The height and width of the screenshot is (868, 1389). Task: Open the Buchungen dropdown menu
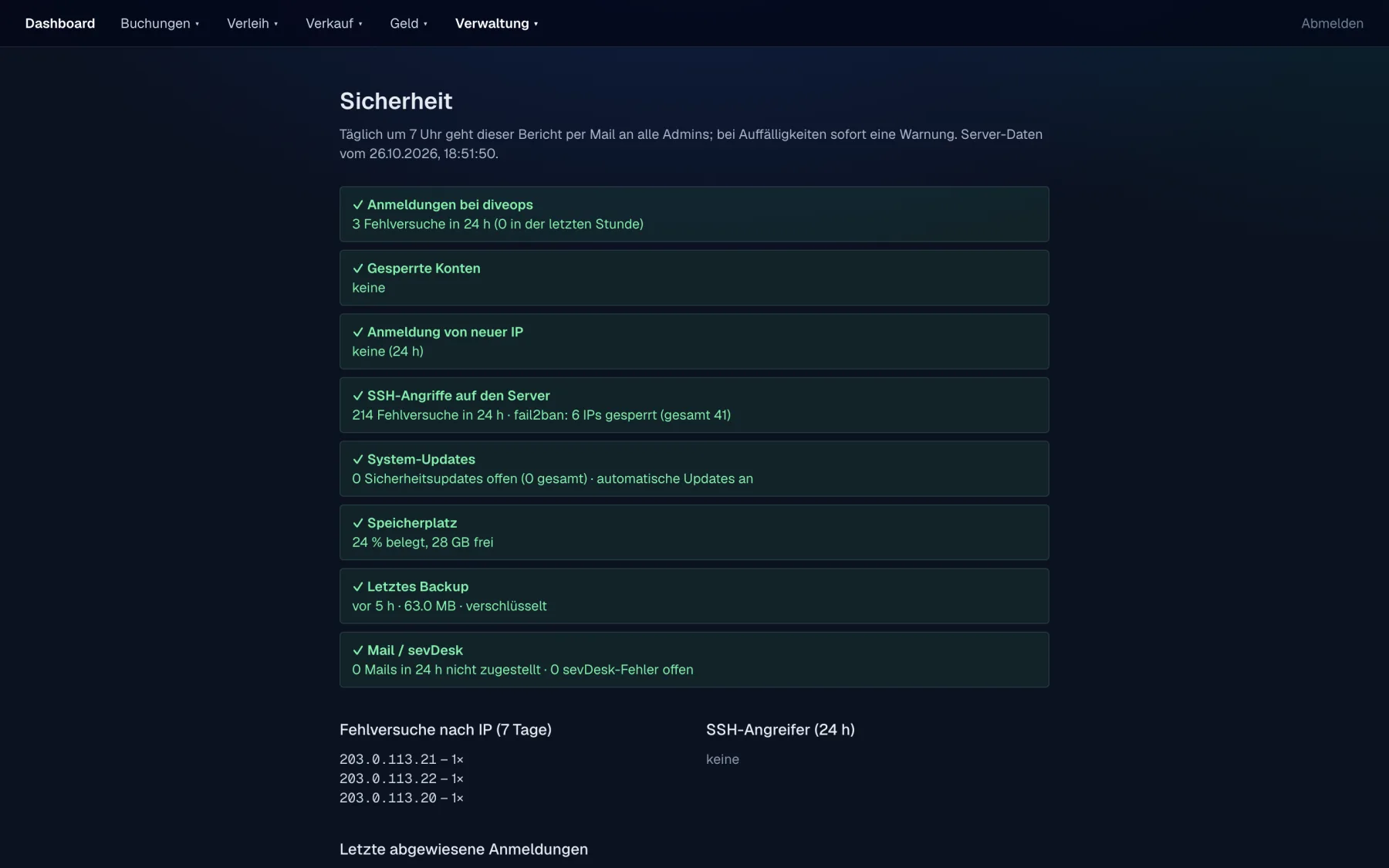(160, 23)
